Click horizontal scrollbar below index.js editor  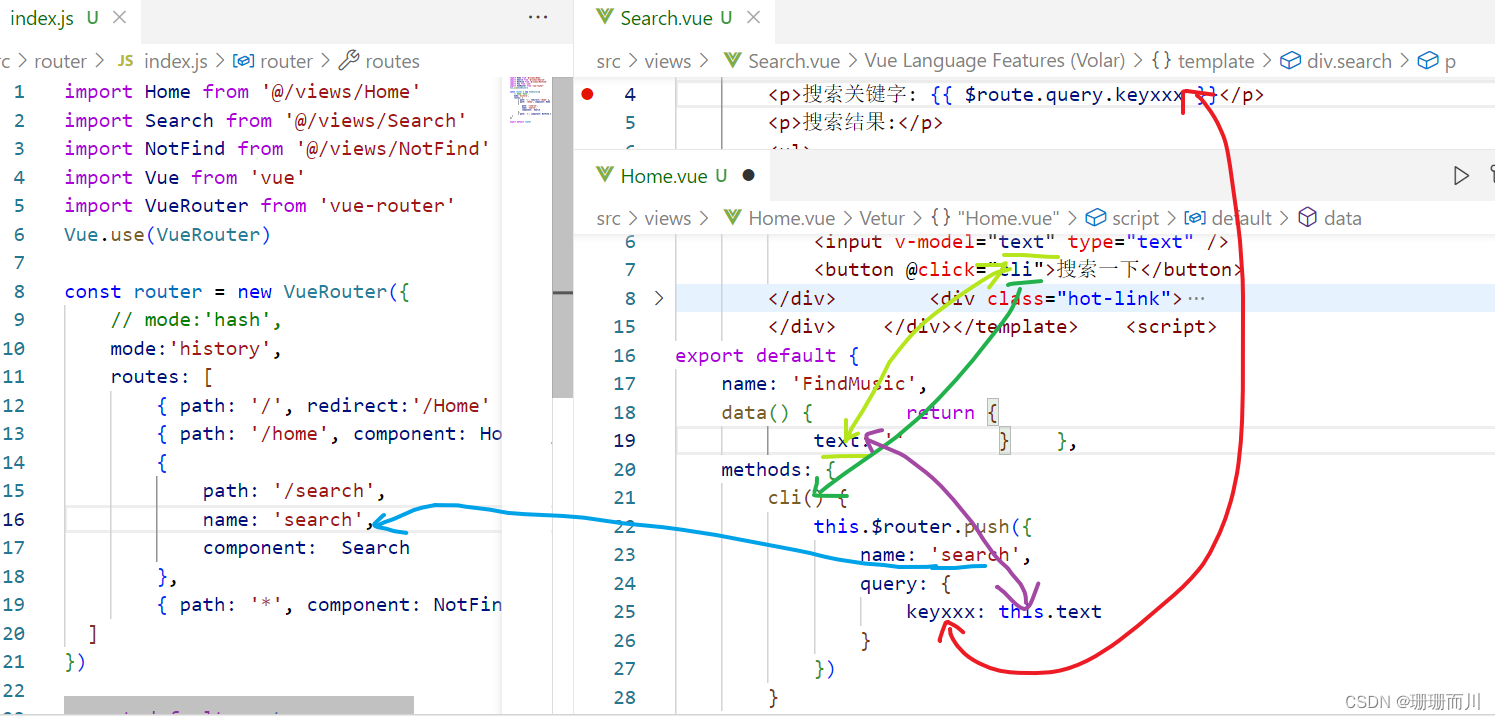pos(239,705)
